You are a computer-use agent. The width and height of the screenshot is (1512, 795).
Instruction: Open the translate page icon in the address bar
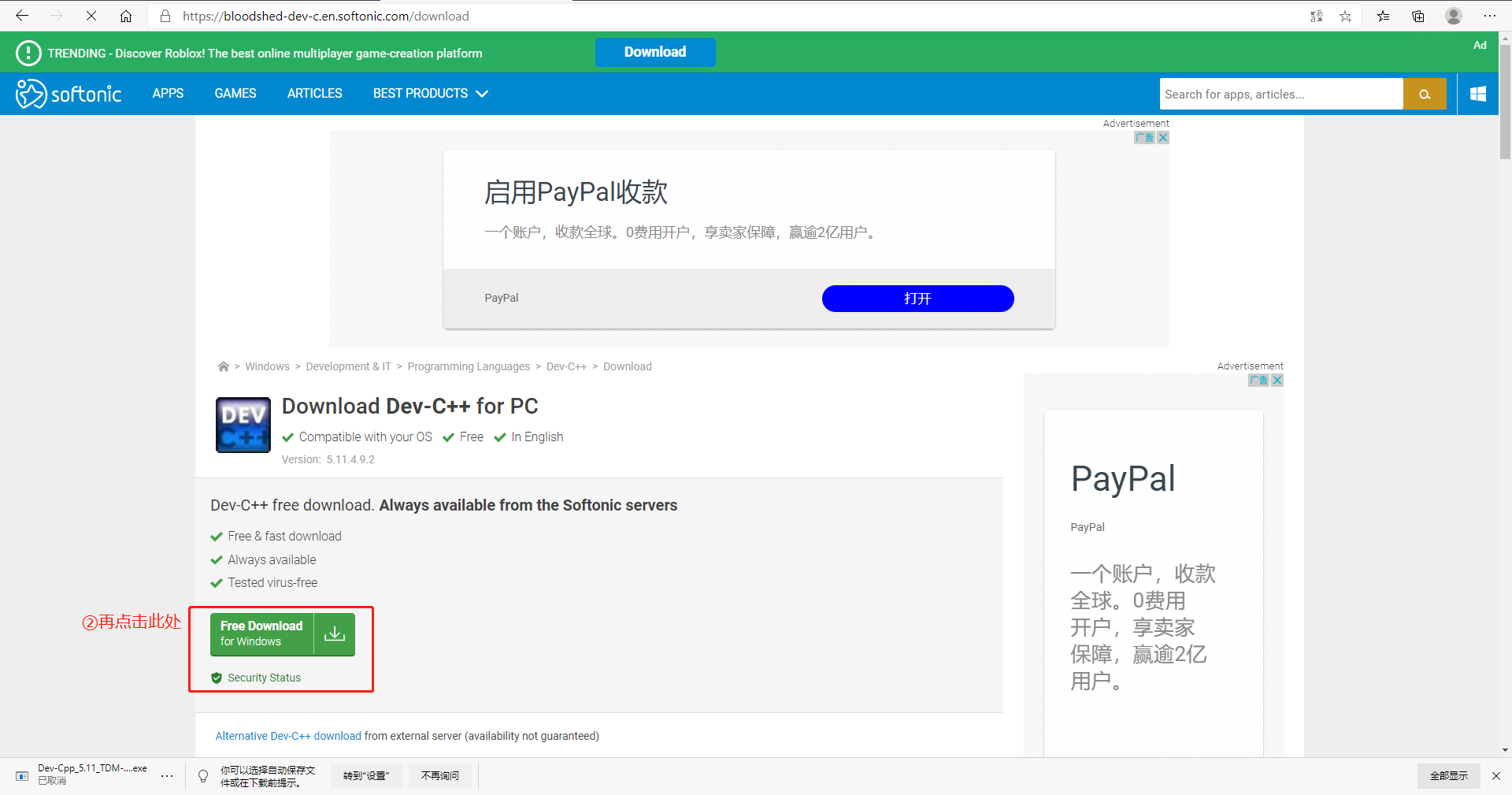(x=1316, y=16)
